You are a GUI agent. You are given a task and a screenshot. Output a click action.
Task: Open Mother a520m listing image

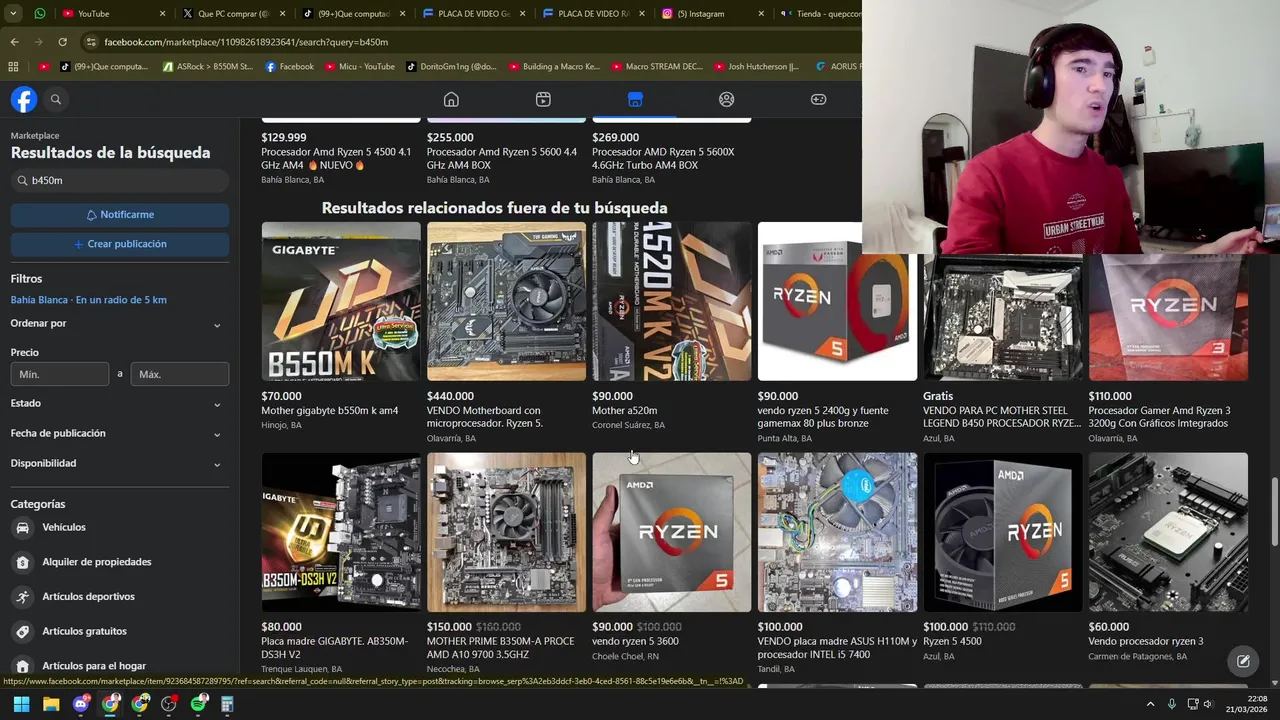[672, 301]
